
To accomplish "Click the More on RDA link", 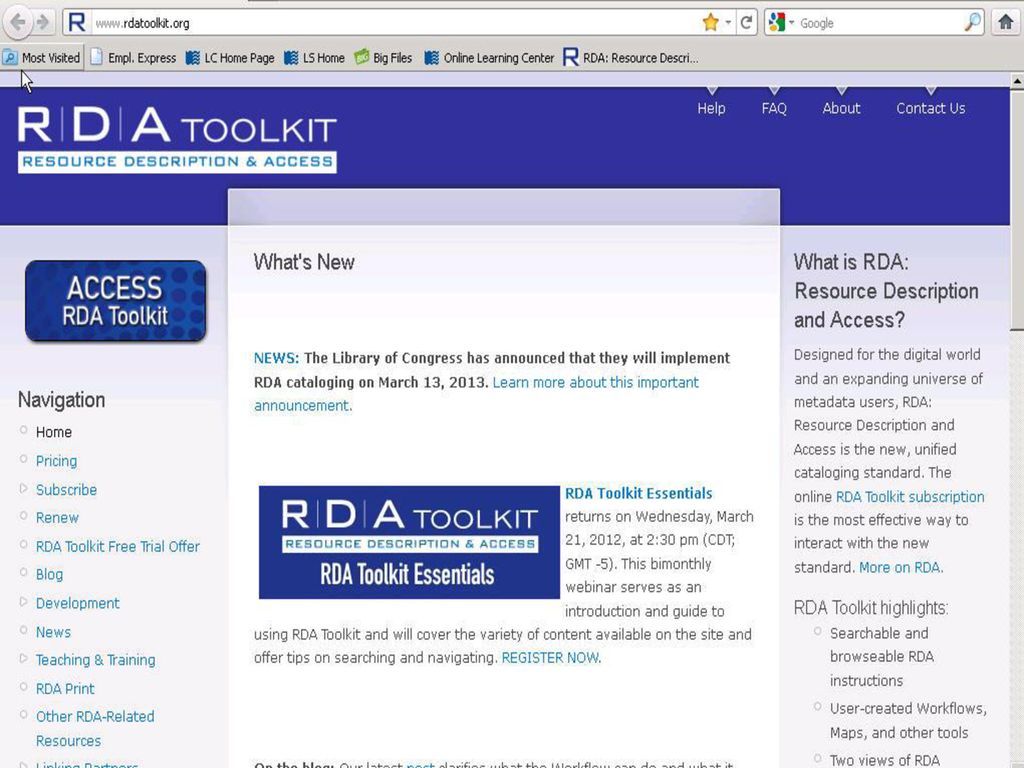I will 901,567.
